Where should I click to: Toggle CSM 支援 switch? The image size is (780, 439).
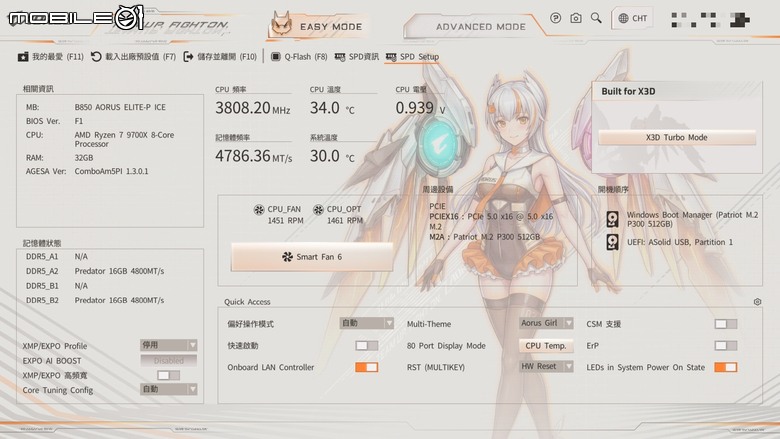[x=726, y=324]
